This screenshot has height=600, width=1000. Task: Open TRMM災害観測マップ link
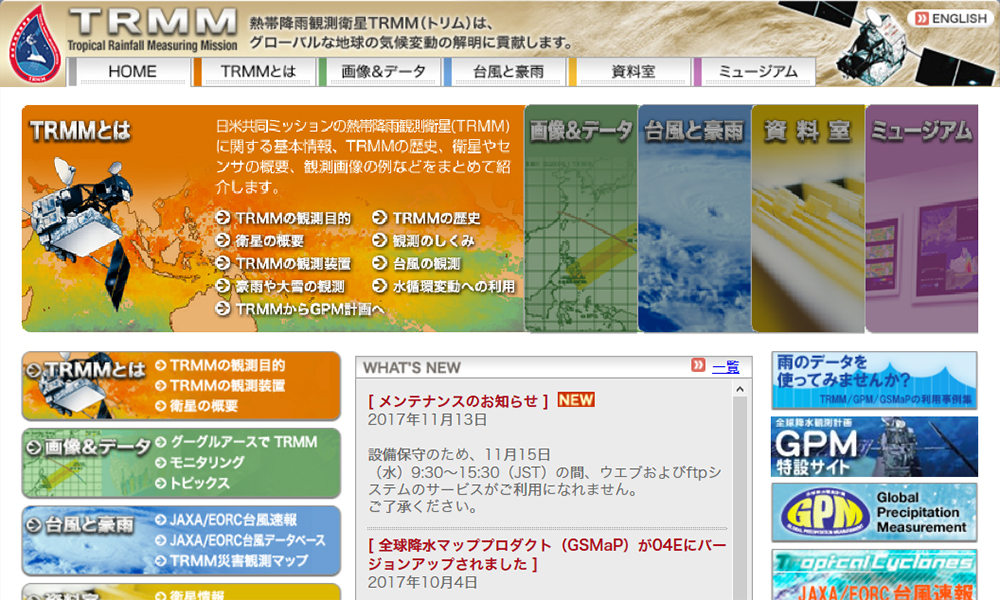point(239,561)
